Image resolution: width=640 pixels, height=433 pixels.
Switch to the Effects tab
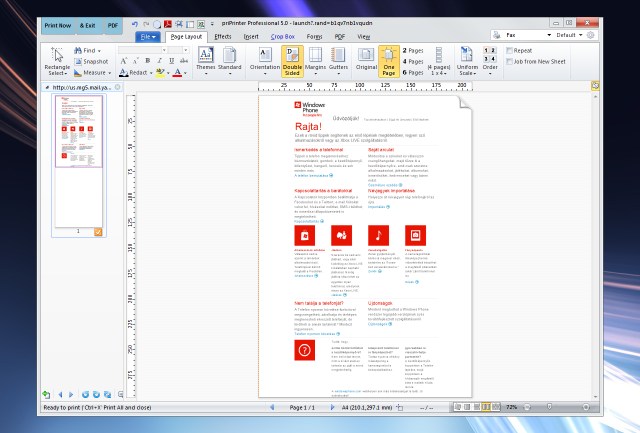pyautogui.click(x=222, y=36)
